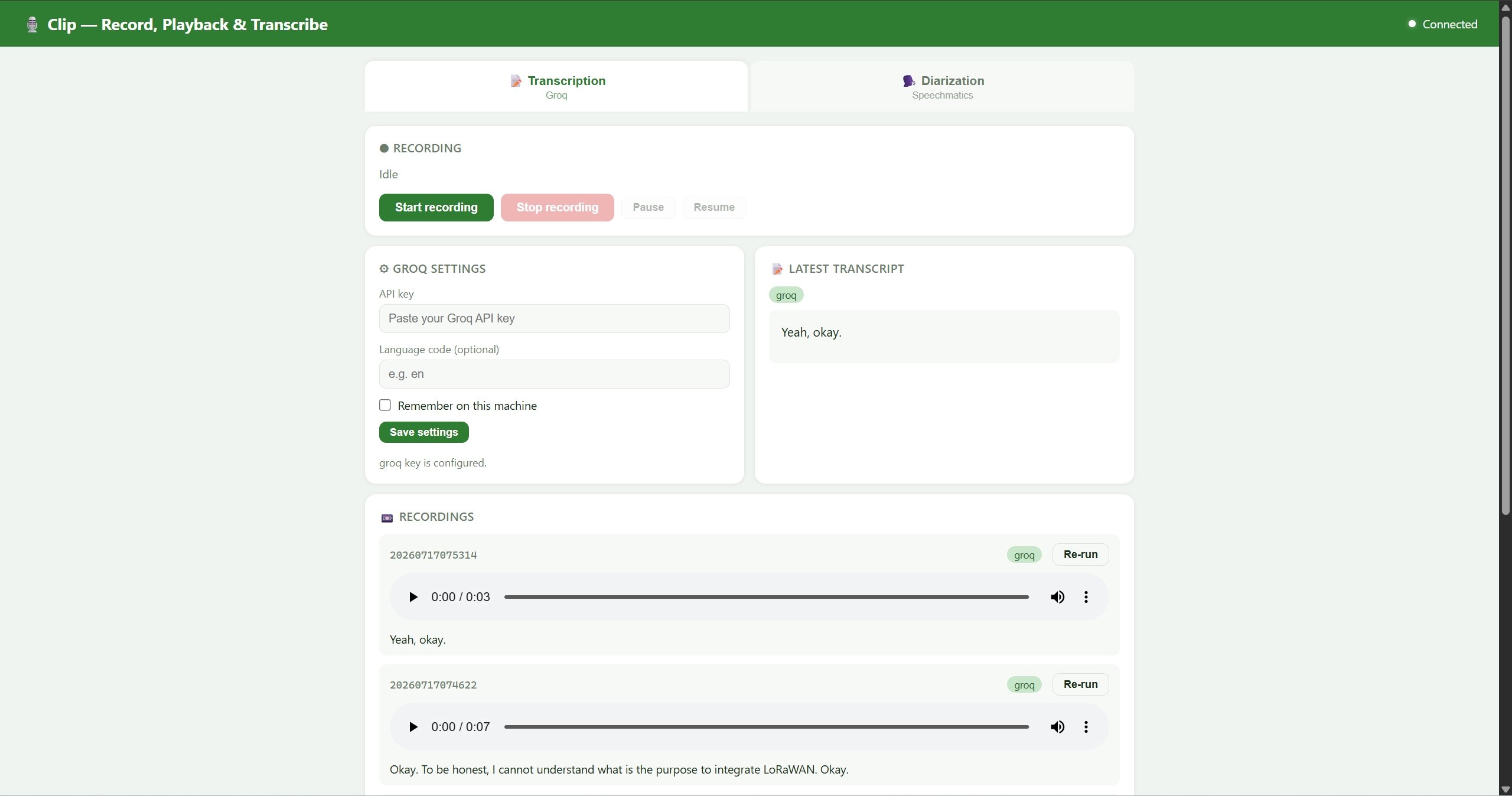The width and height of the screenshot is (1512, 796).
Task: Open more options for 20260717074622 player
Action: pos(1086,727)
